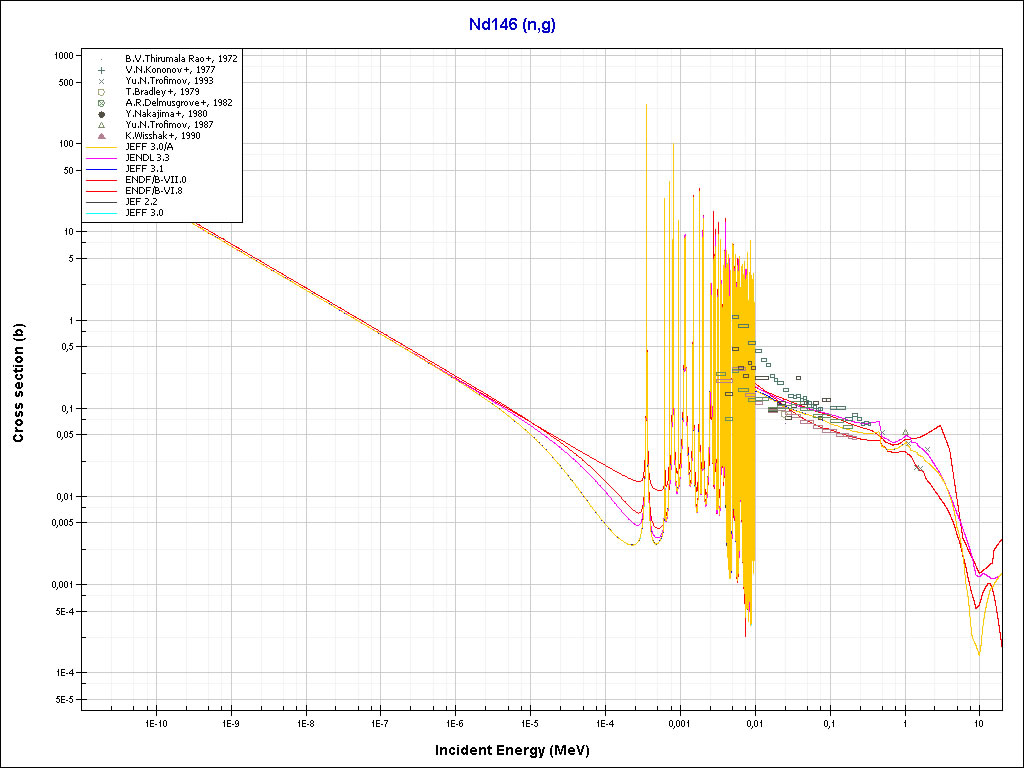Click the T.Bradley 1979 legend marker
The width and height of the screenshot is (1024, 768).
(x=102, y=92)
